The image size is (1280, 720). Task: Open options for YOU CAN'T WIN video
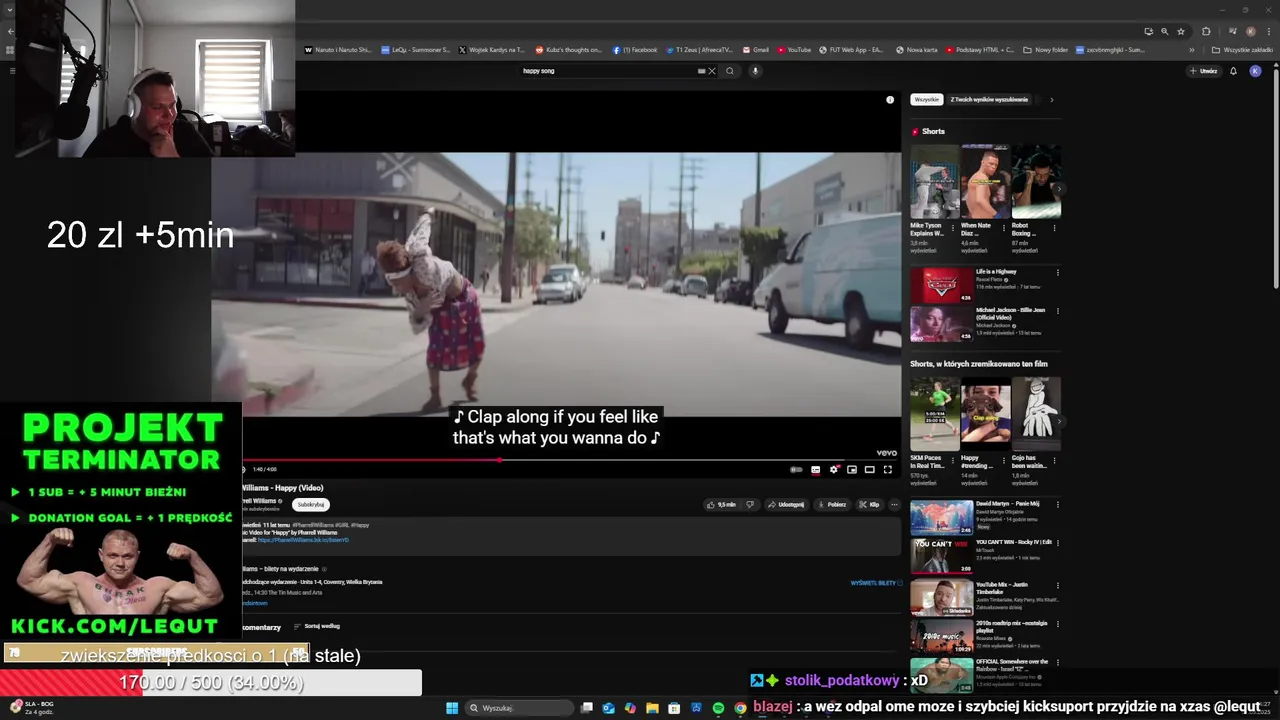(1058, 545)
